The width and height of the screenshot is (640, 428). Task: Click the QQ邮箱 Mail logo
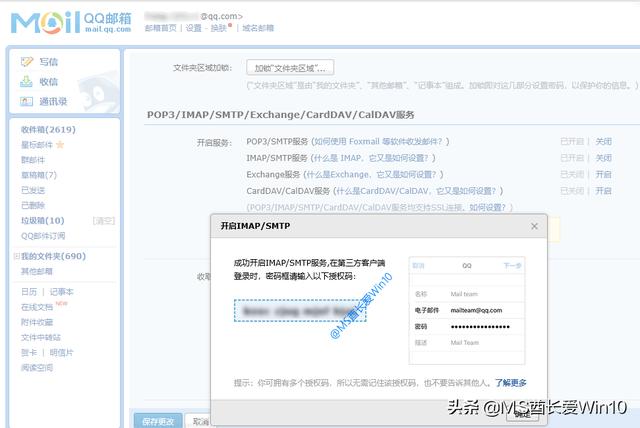click(x=71, y=23)
